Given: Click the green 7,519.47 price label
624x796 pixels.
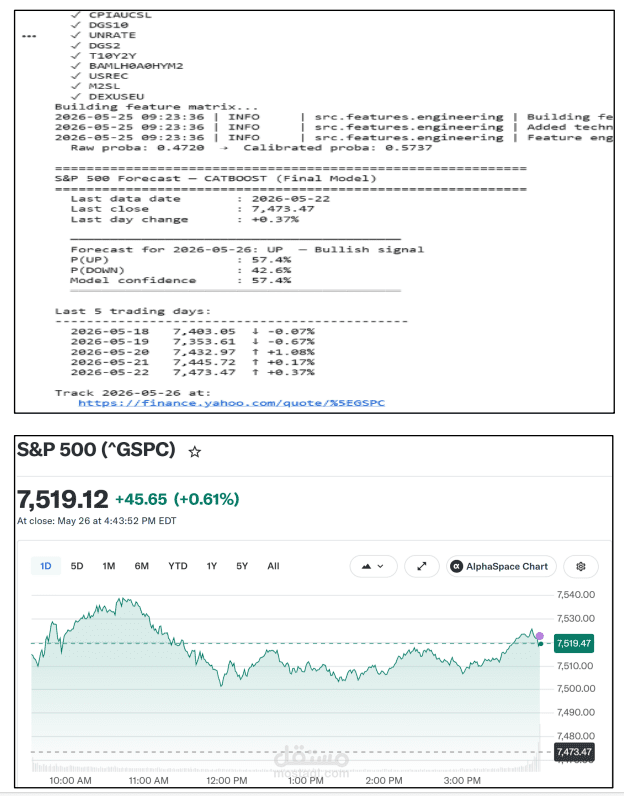Looking at the screenshot, I should tap(574, 644).
